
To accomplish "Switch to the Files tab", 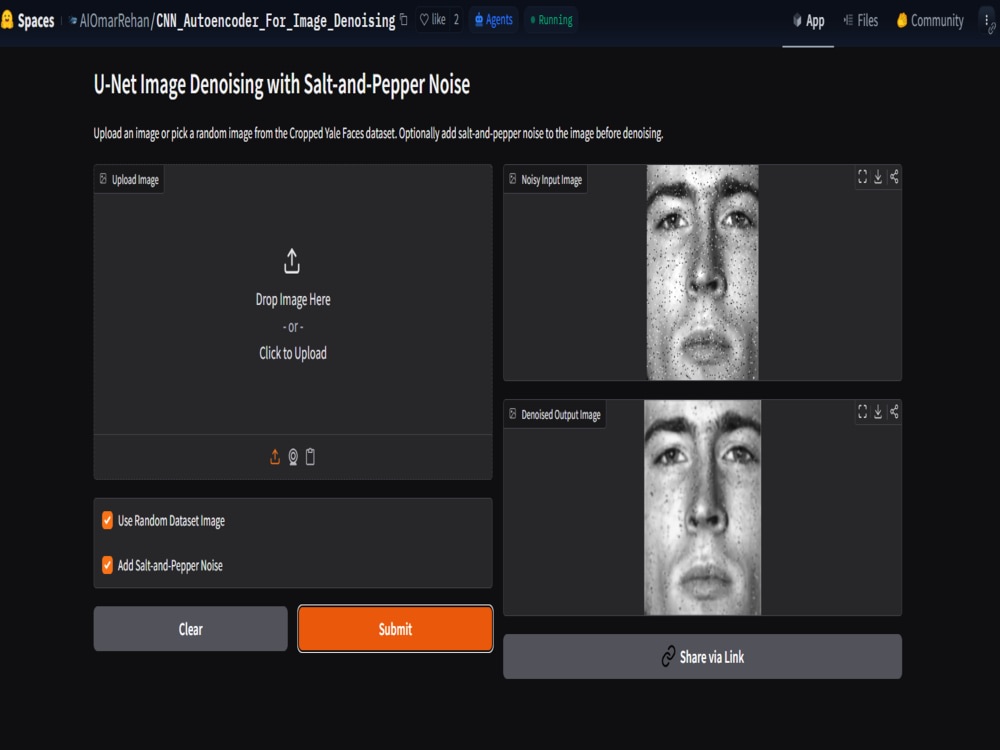I will click(x=860, y=20).
